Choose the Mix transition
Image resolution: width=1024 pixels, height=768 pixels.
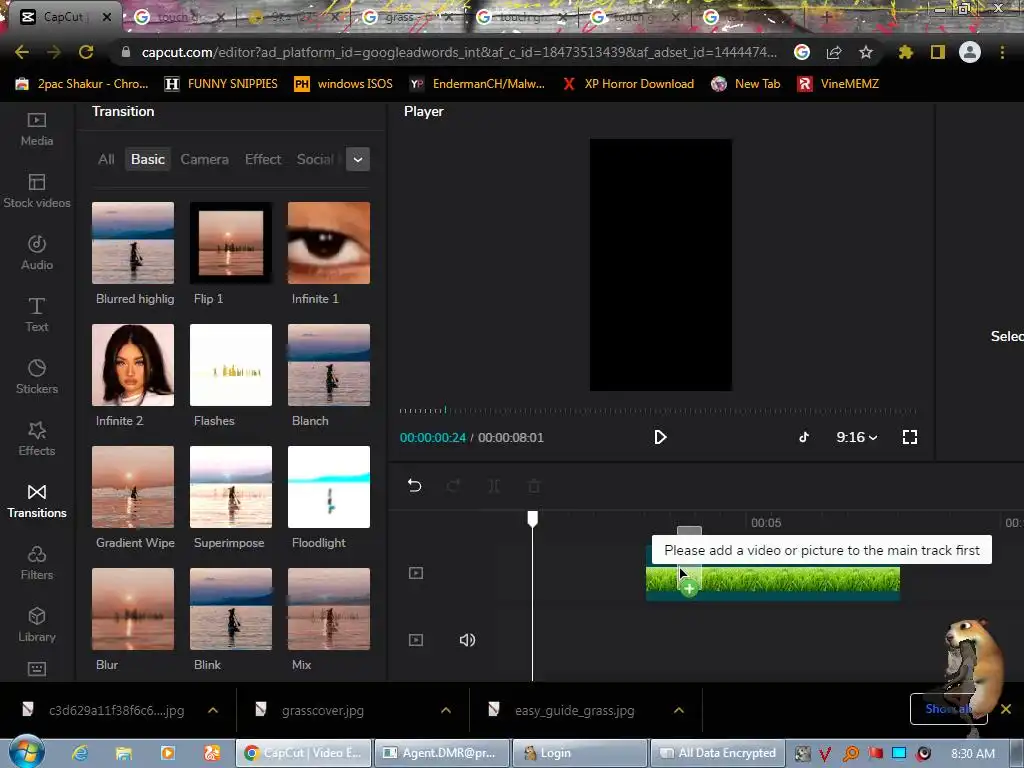[328, 609]
